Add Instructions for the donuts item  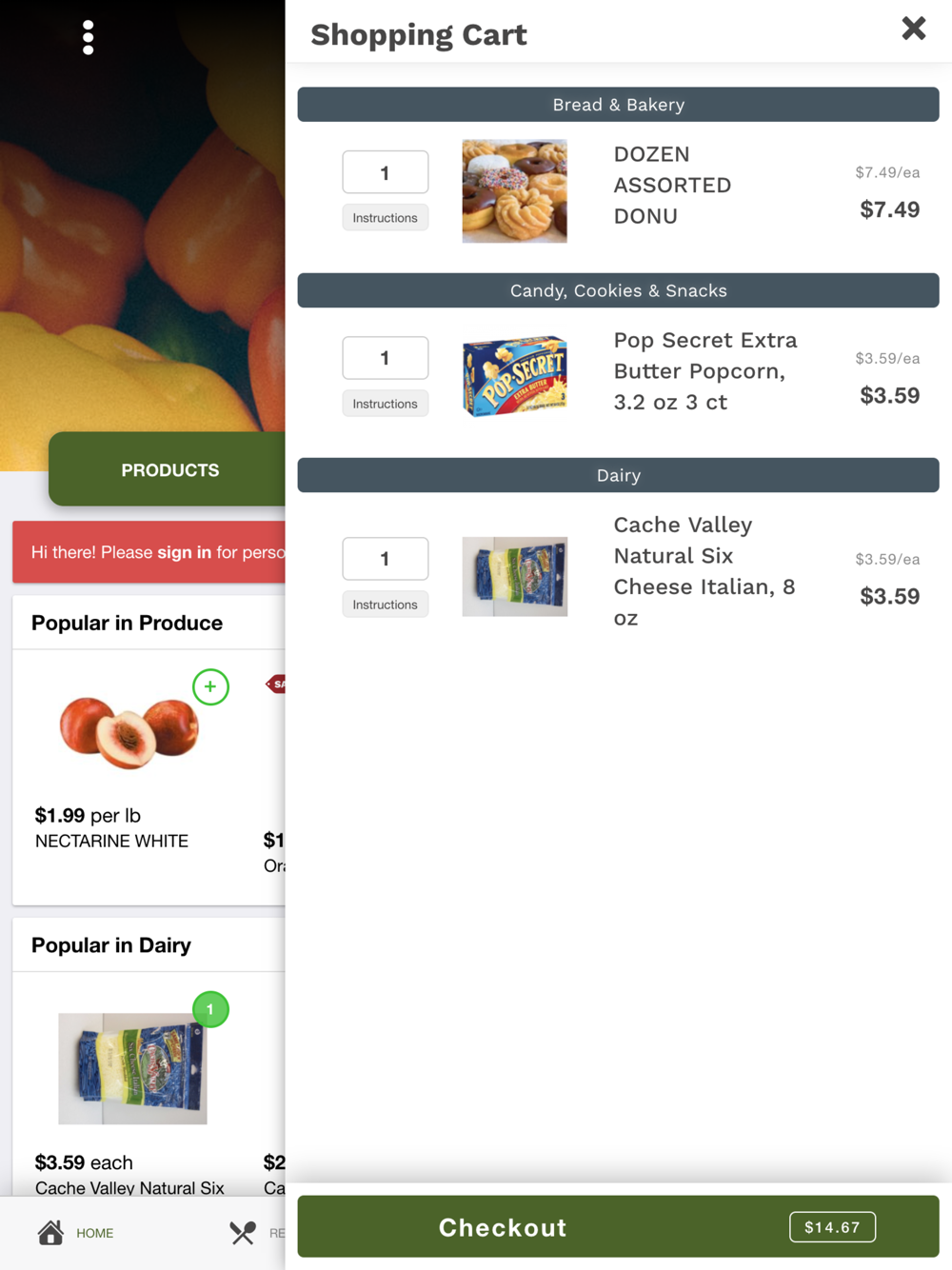tap(385, 218)
